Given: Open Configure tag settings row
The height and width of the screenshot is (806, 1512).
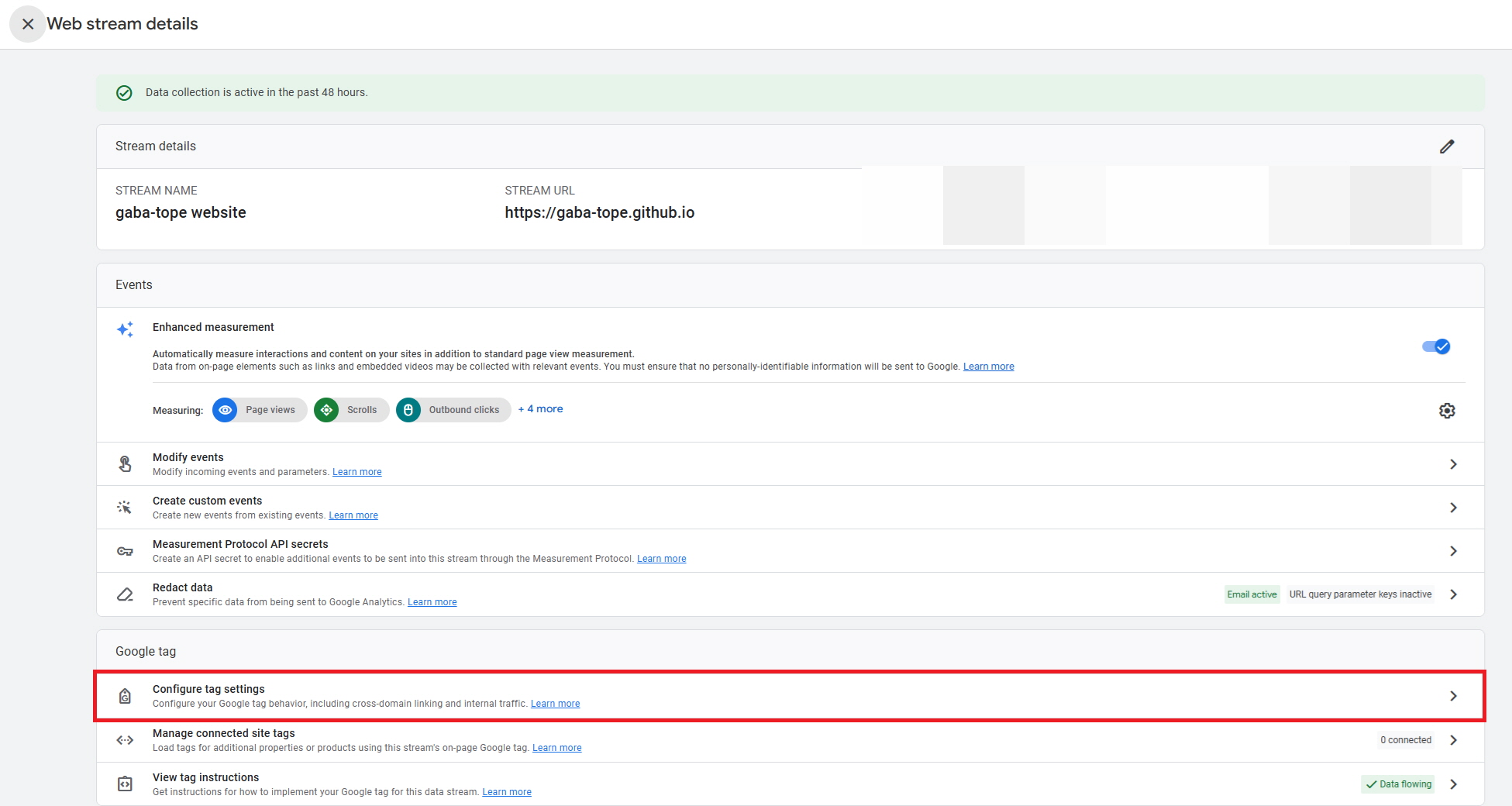Looking at the screenshot, I should pyautogui.click(x=790, y=696).
